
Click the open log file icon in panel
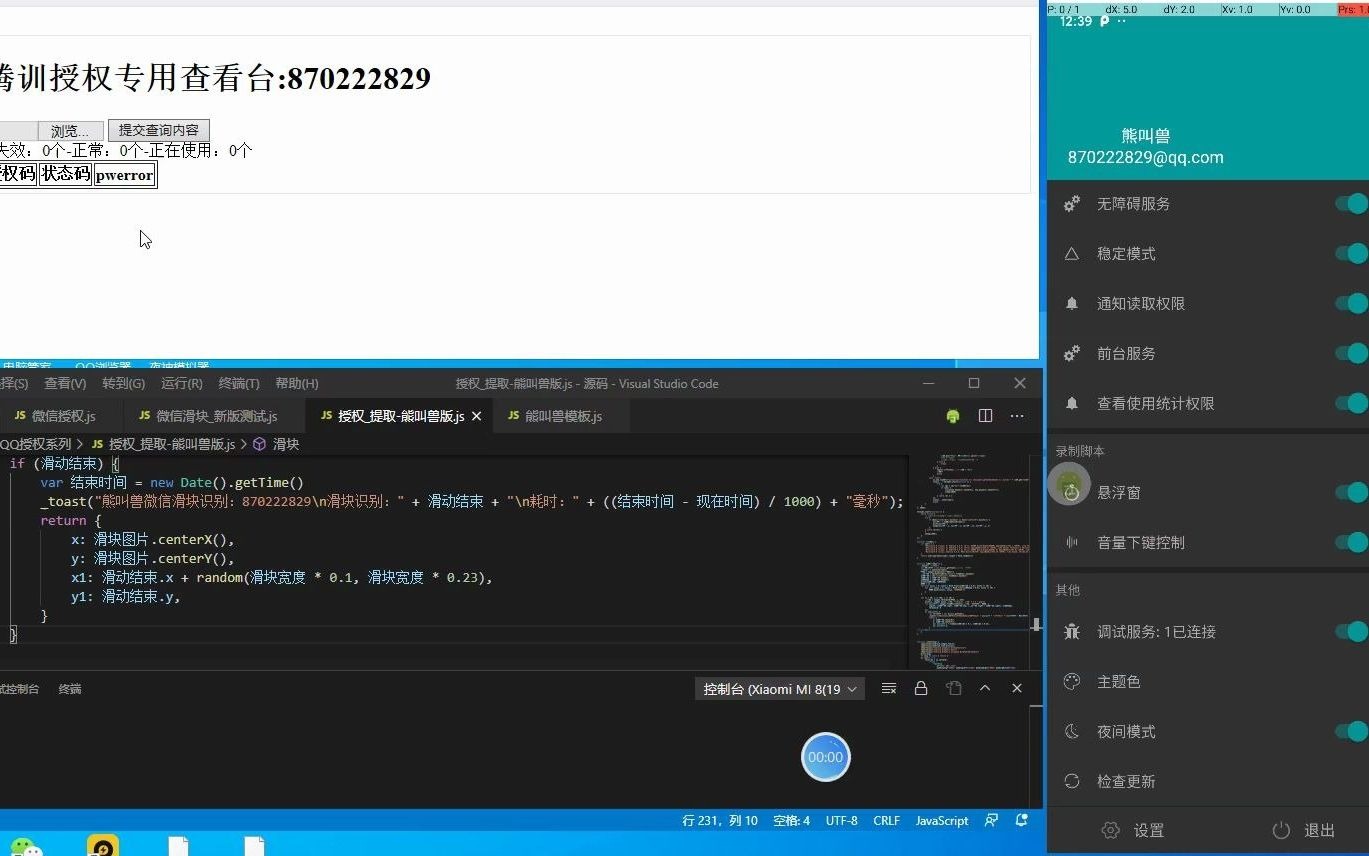point(954,688)
